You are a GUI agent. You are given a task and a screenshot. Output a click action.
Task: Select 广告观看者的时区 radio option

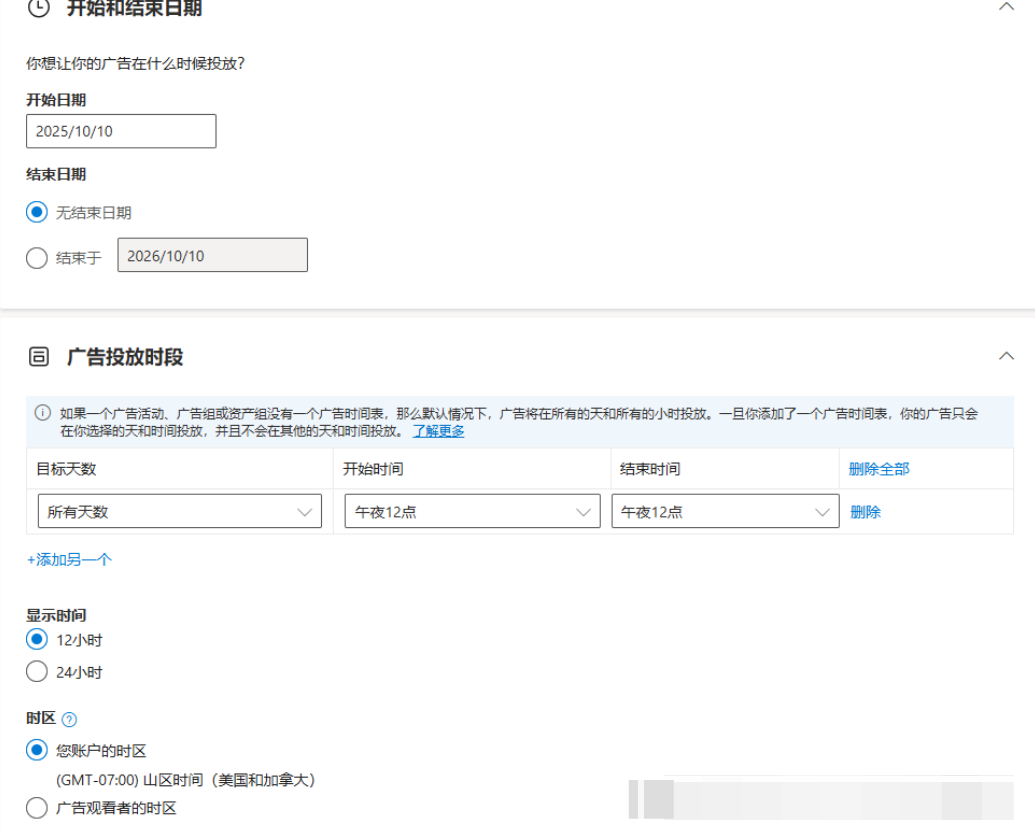coord(37,808)
